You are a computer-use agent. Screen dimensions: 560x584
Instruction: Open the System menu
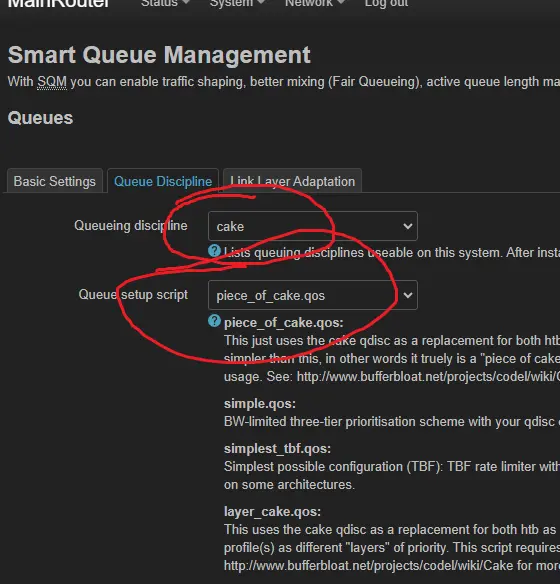point(237,3)
